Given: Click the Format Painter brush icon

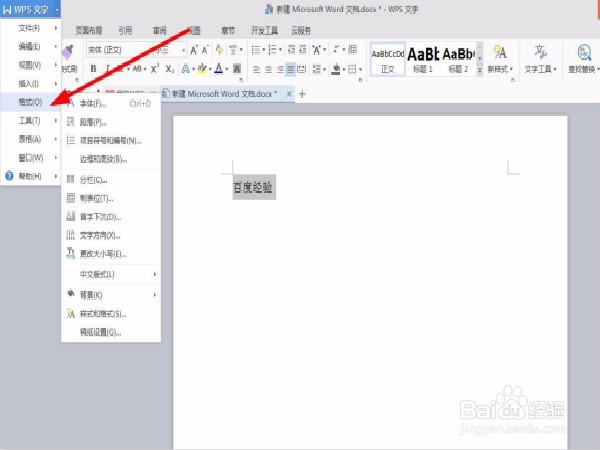Looking at the screenshot, I should pos(68,52).
